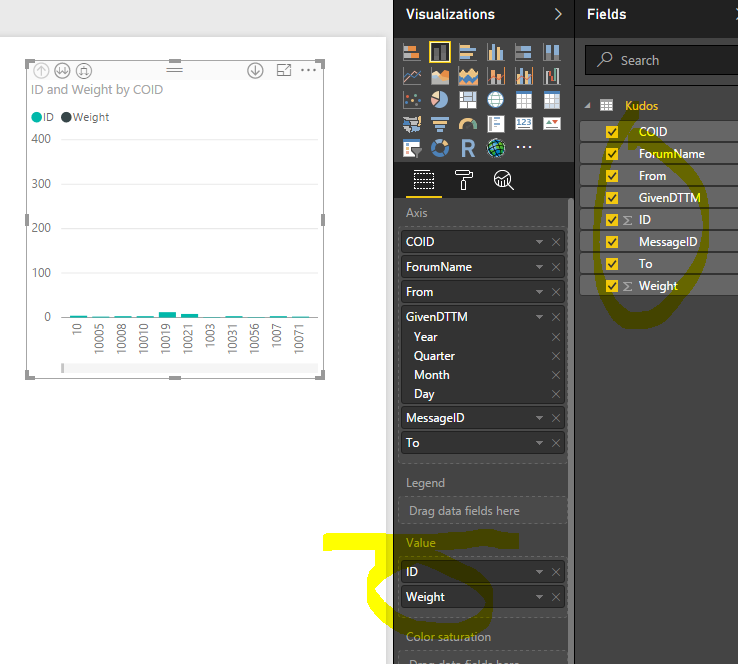738x664 pixels.
Task: Pick line and clustered column chart
Action: coord(523,76)
